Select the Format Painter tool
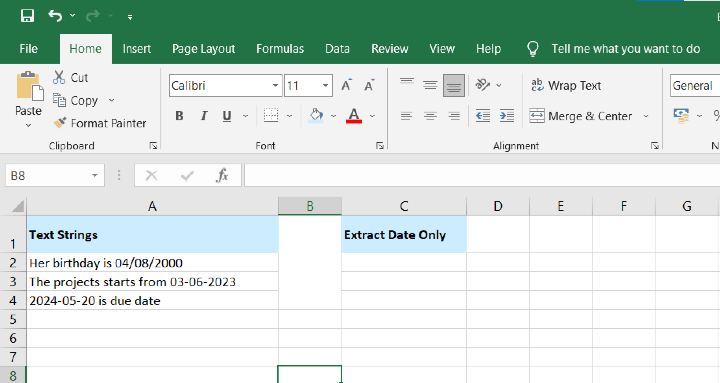The height and width of the screenshot is (383, 720). click(100, 123)
